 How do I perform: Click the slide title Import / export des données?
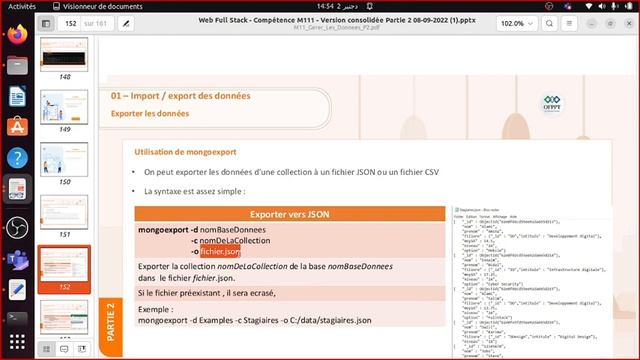180,96
